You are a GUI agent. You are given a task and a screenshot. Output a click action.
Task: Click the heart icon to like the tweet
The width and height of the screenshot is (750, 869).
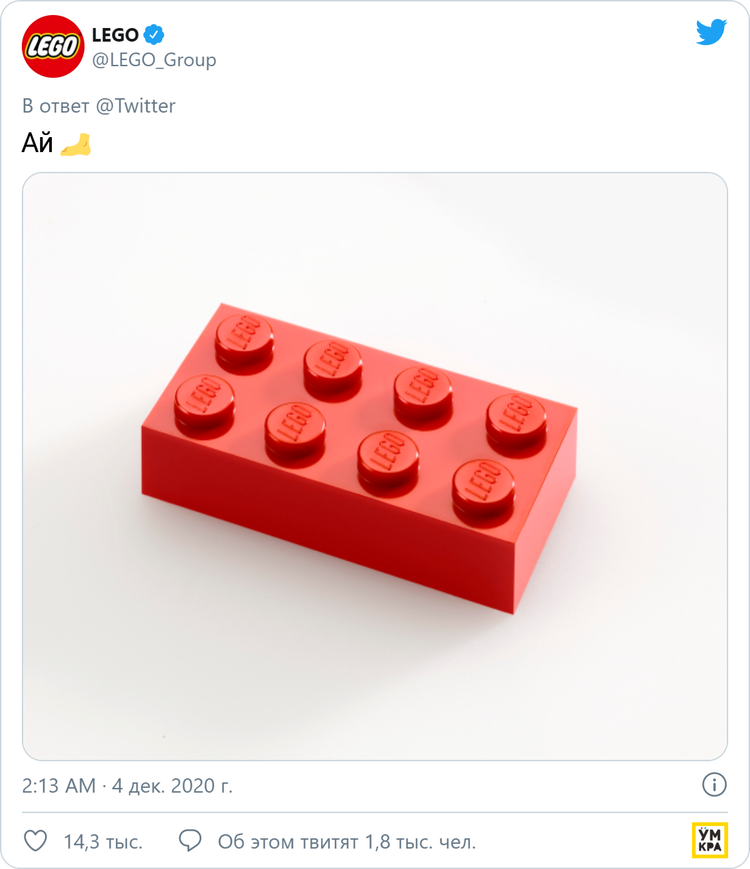(x=36, y=841)
